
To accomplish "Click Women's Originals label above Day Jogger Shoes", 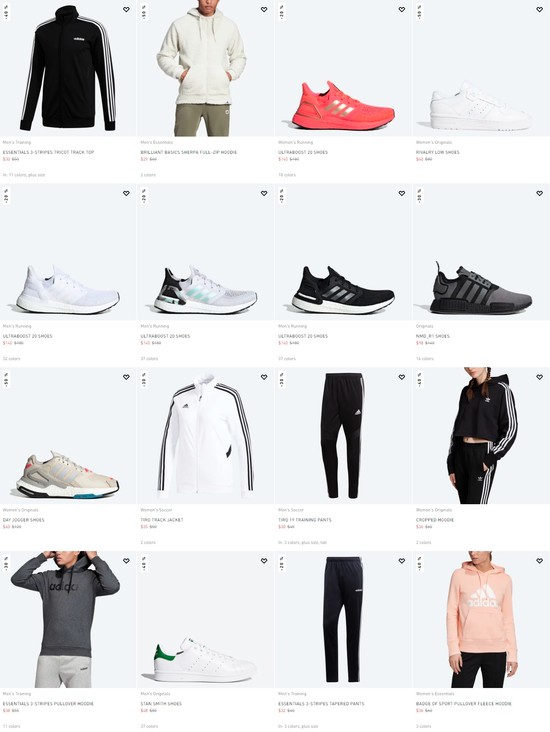I will click(21, 510).
